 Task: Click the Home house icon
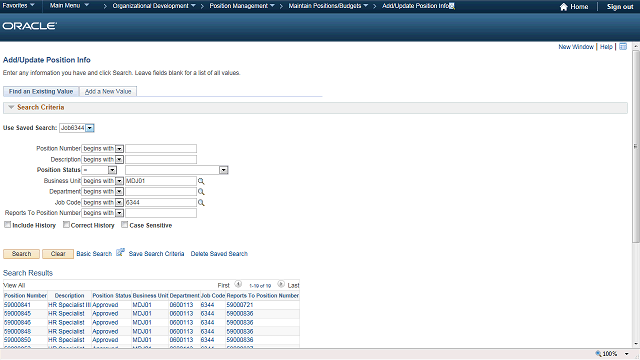pos(564,7)
